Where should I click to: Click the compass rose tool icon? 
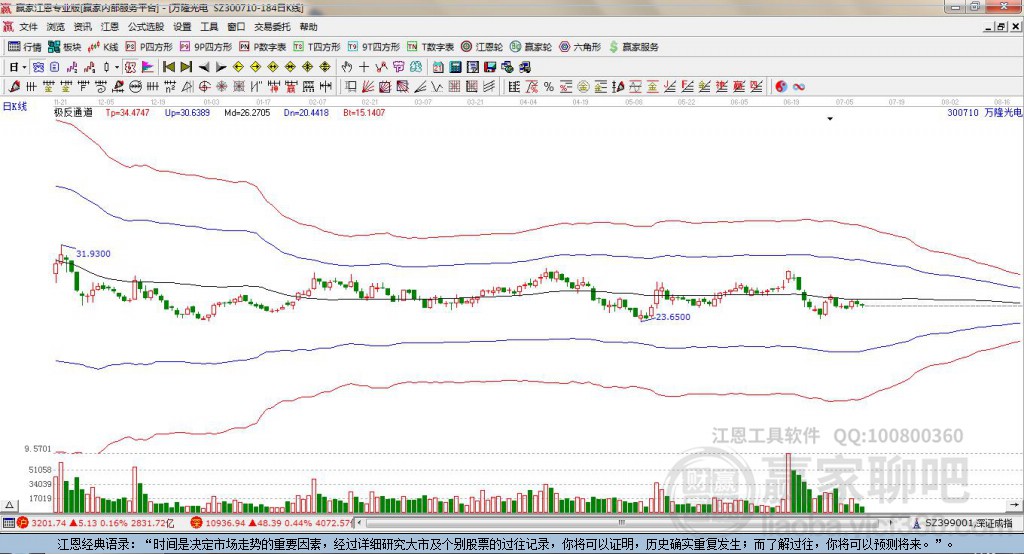coord(221,86)
